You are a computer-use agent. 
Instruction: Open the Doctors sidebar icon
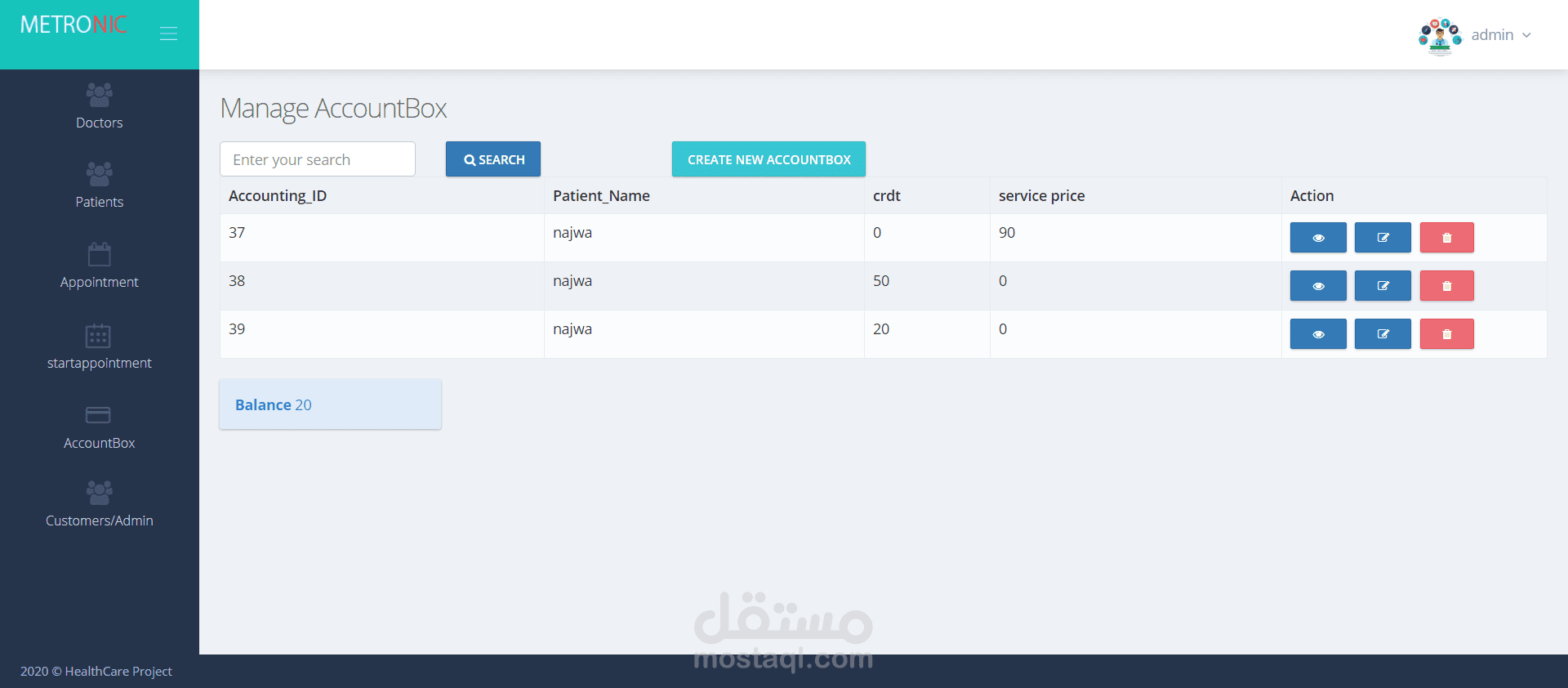(x=100, y=95)
